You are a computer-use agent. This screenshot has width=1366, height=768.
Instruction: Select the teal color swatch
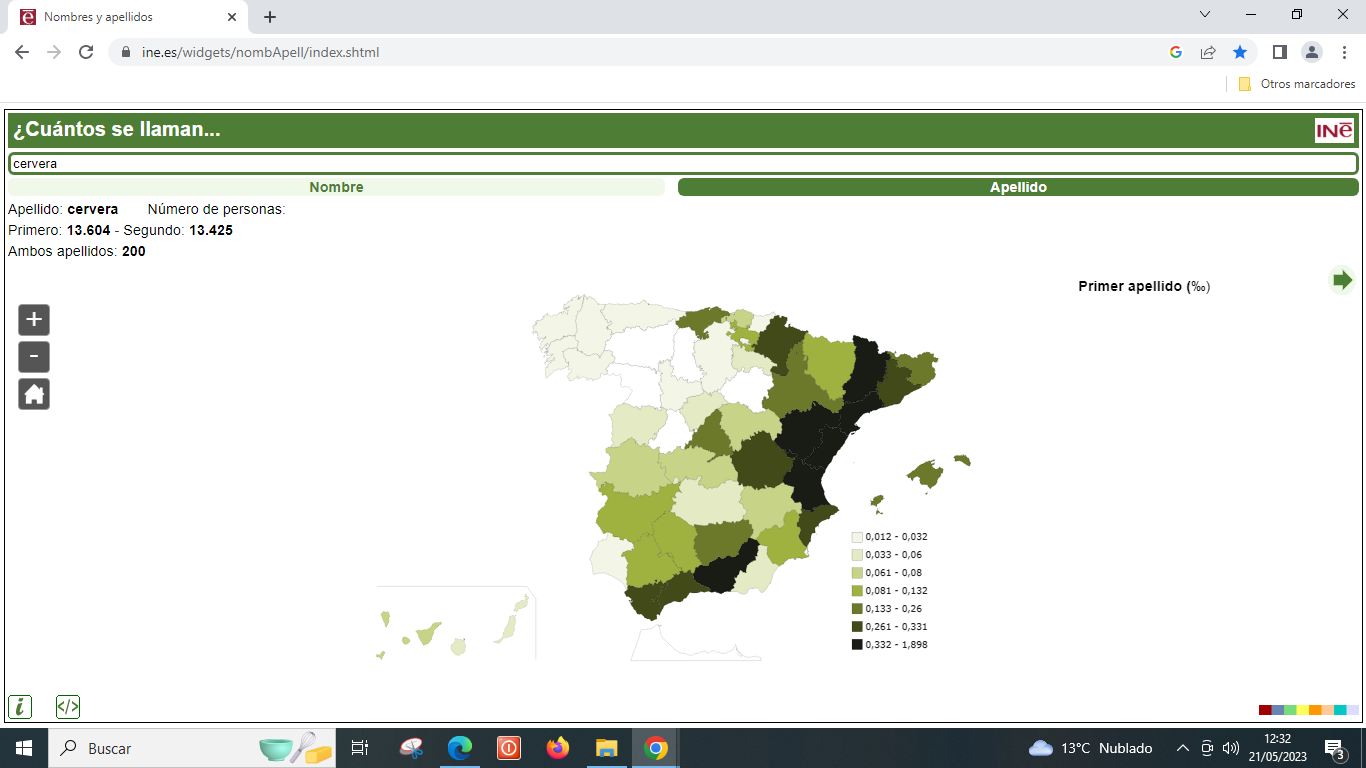point(1340,710)
